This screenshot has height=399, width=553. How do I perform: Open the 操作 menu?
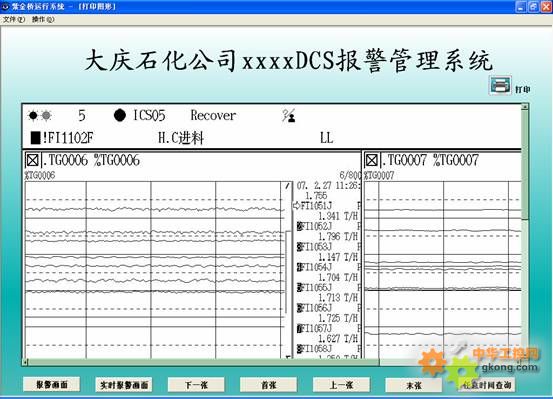click(x=43, y=19)
